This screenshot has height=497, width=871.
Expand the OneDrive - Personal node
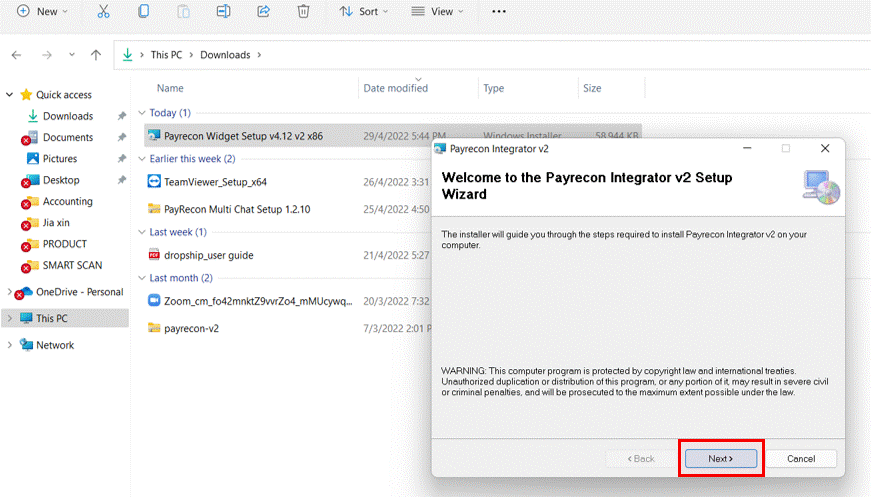pyautogui.click(x=9, y=292)
